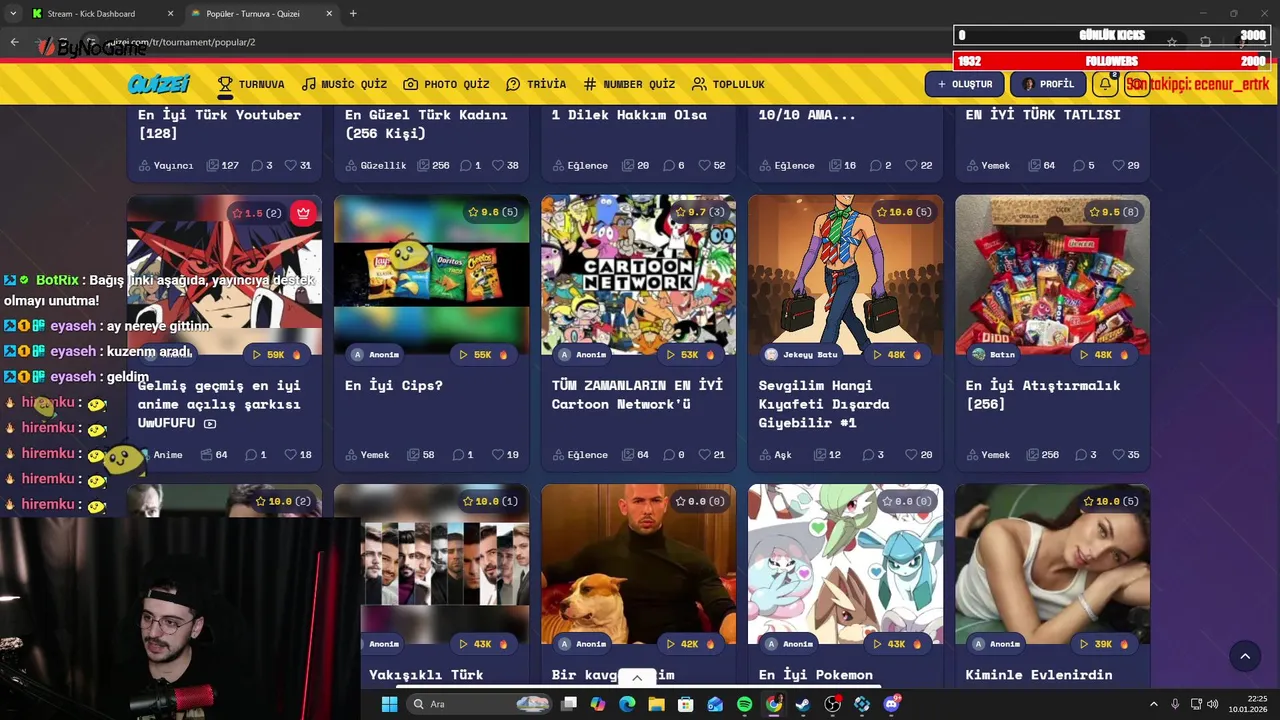
Task: Click star rating 9.7 on Cartoon Network card
Action: coord(700,212)
